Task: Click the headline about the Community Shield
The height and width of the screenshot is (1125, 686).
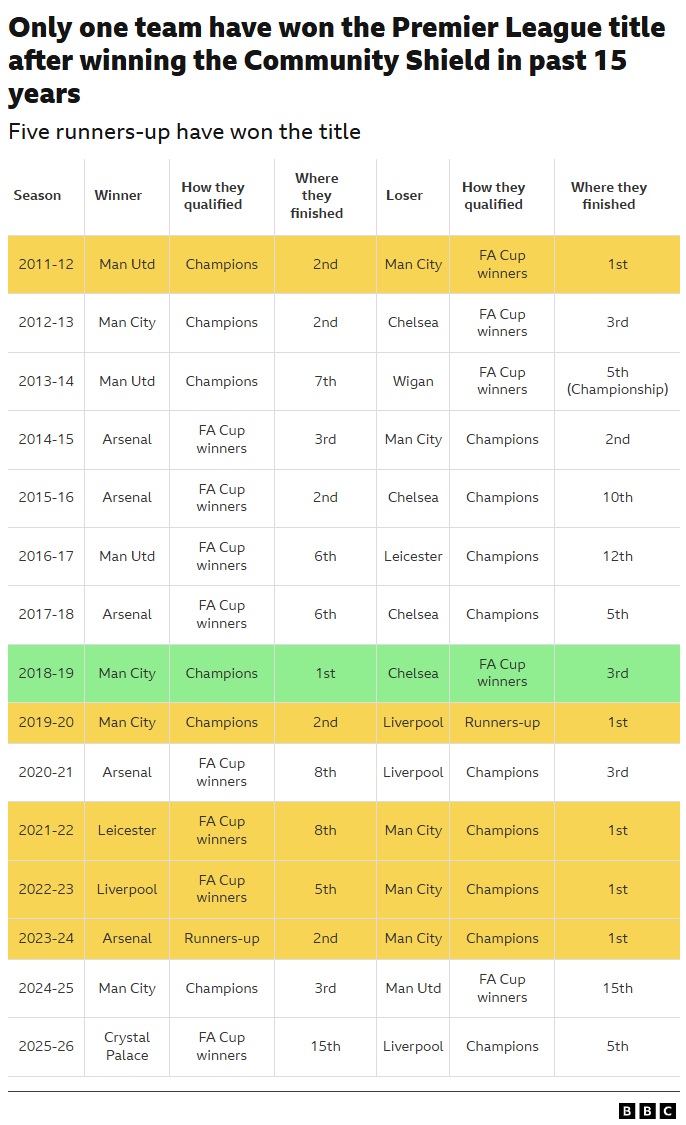Action: pos(337,60)
